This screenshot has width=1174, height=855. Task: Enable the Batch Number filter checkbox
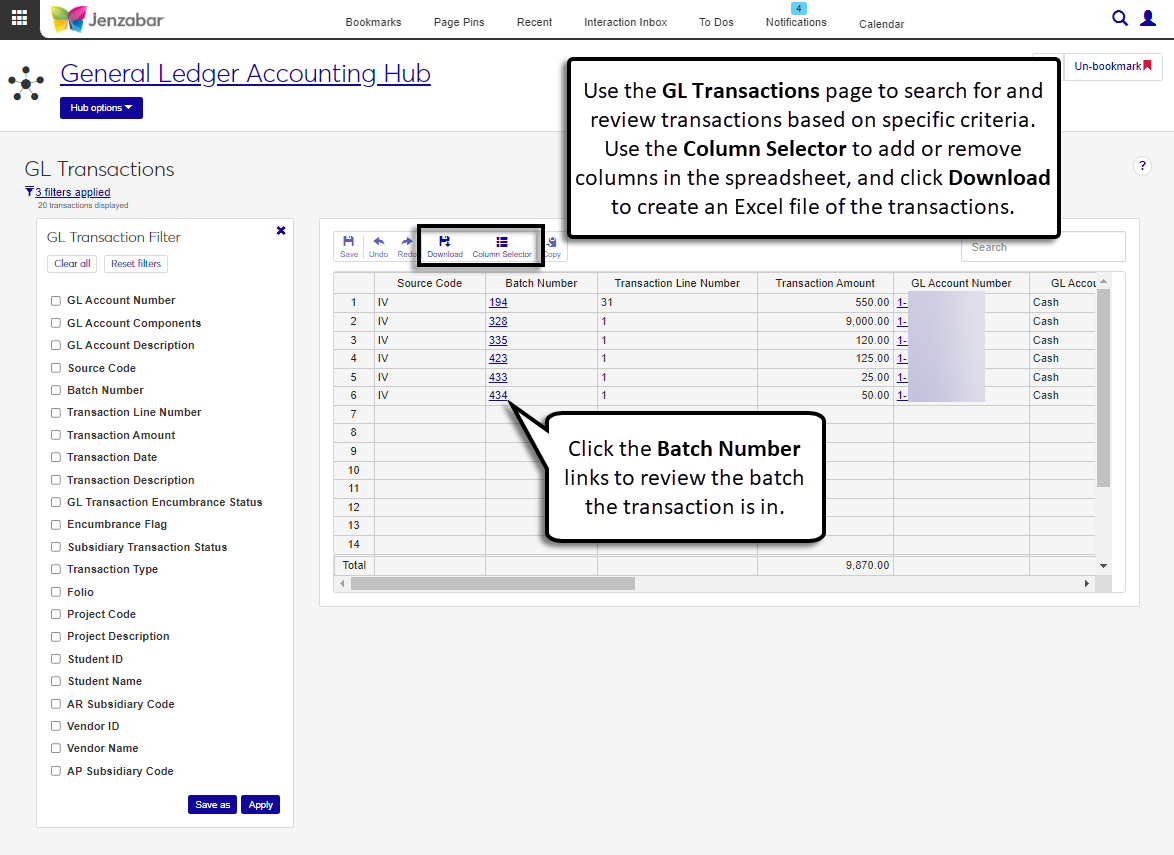pyautogui.click(x=55, y=390)
